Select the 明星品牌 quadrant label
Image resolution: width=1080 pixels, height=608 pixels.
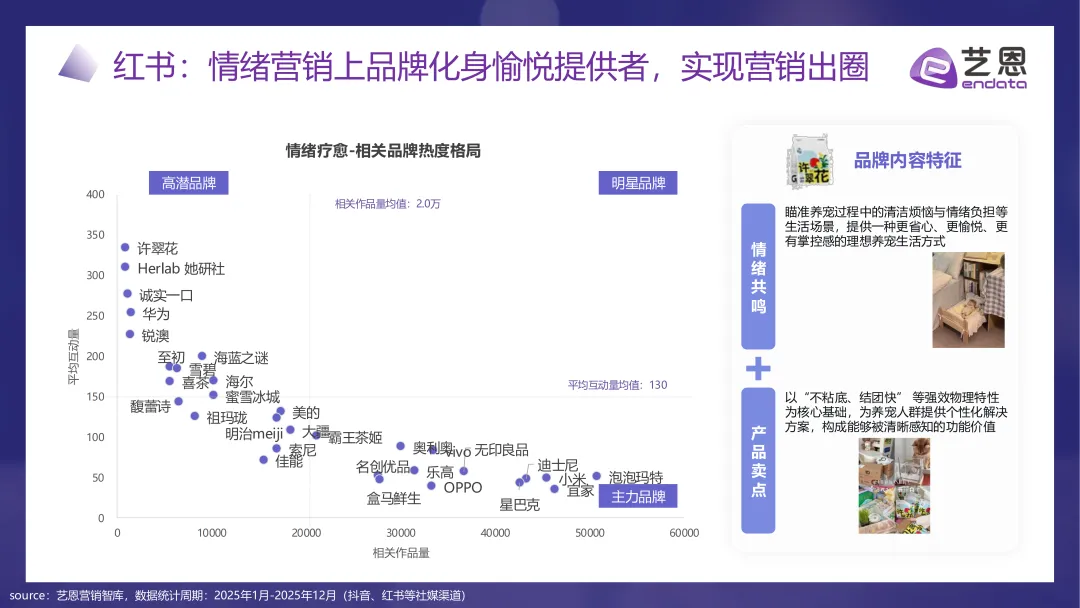coord(638,183)
